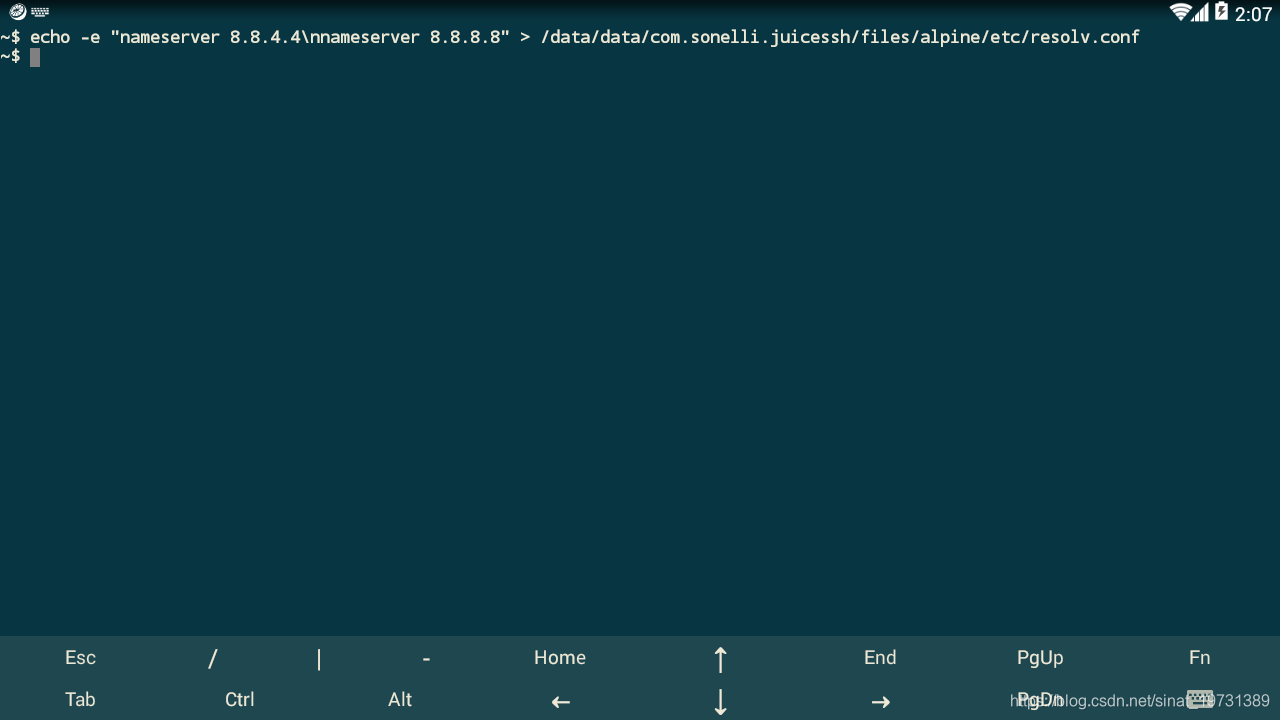Viewport: 1280px width, 720px height.
Task: Tap the echo command word
Action: pyautogui.click(x=50, y=37)
